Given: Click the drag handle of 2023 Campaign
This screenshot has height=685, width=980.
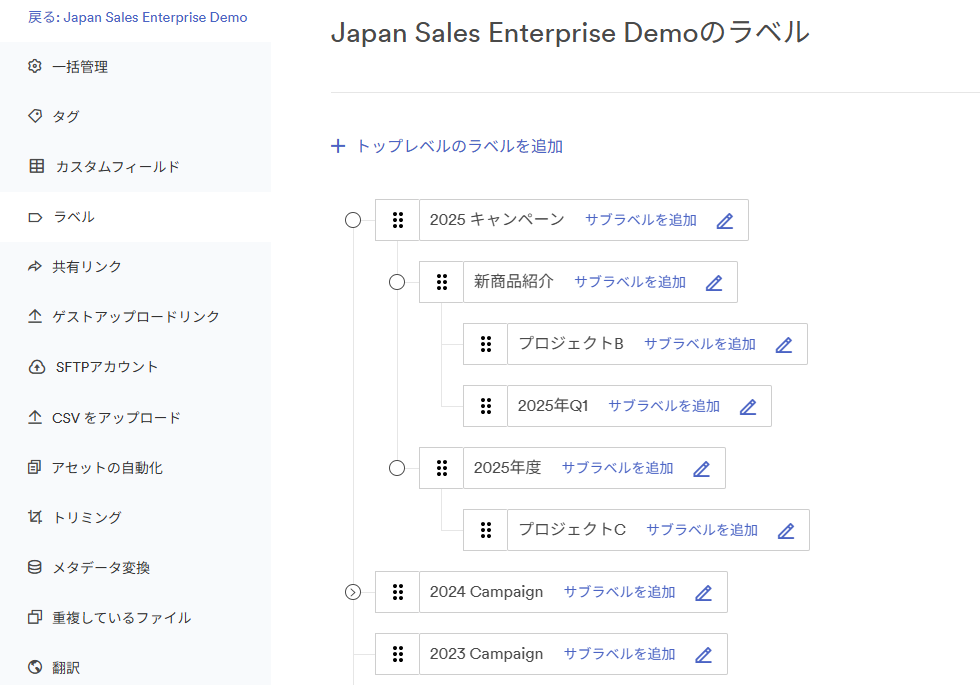Looking at the screenshot, I should coord(398,654).
